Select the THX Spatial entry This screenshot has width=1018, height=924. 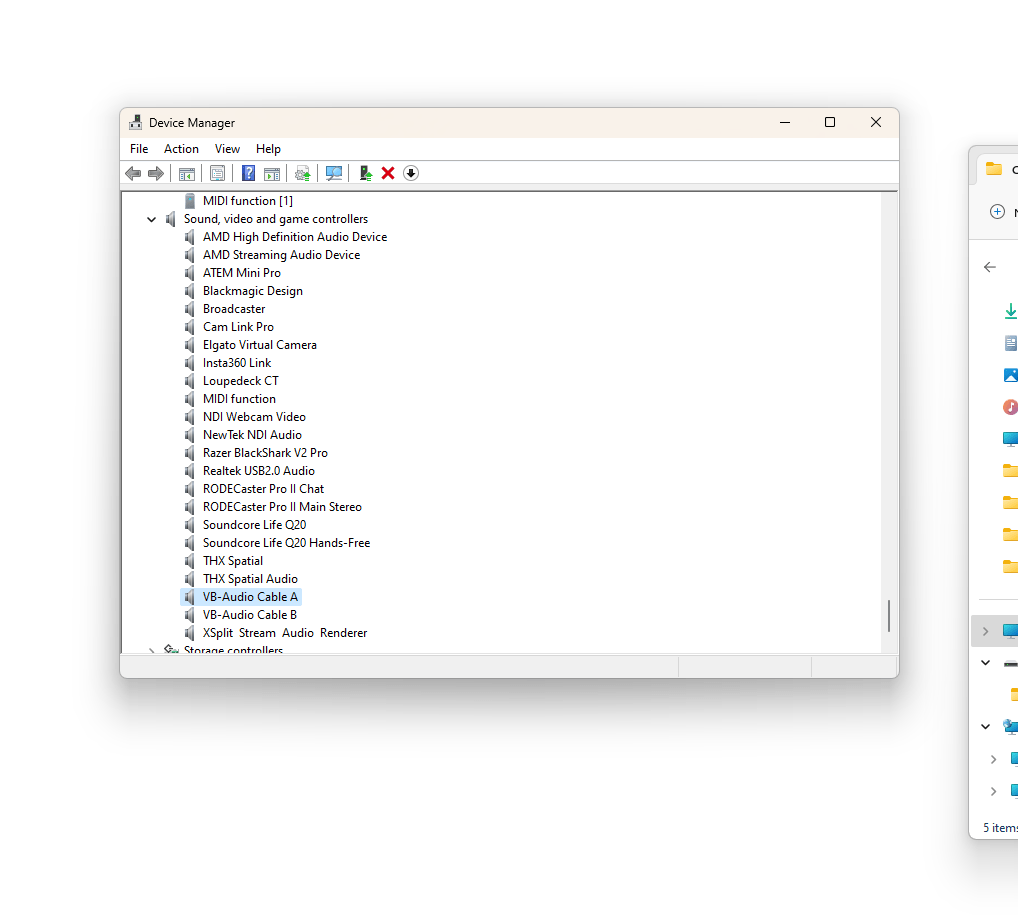pyautogui.click(x=232, y=561)
